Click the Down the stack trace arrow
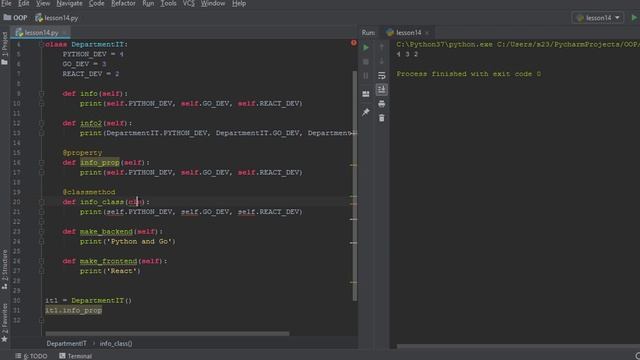 382,61
